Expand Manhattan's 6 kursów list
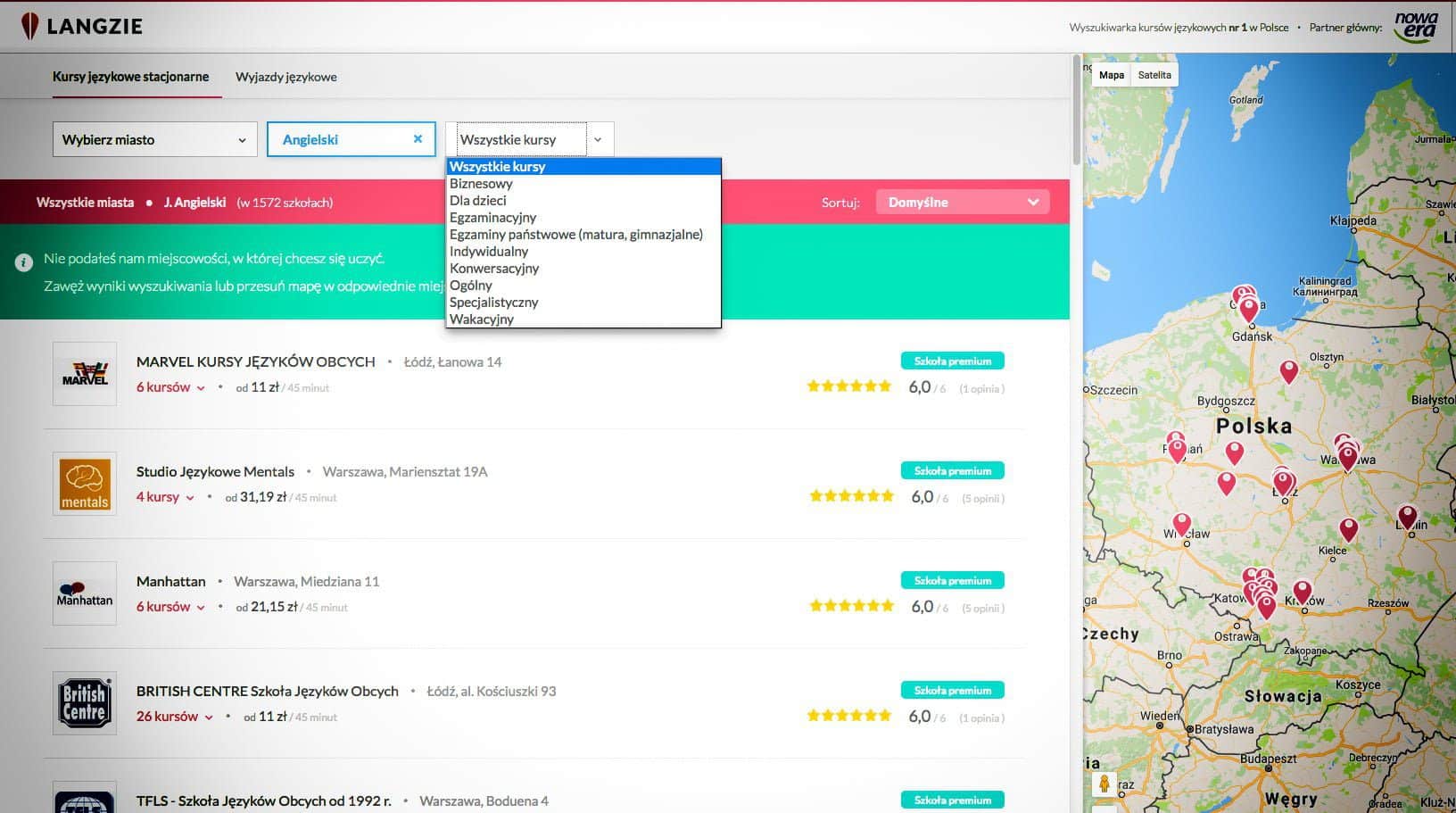 [x=170, y=607]
